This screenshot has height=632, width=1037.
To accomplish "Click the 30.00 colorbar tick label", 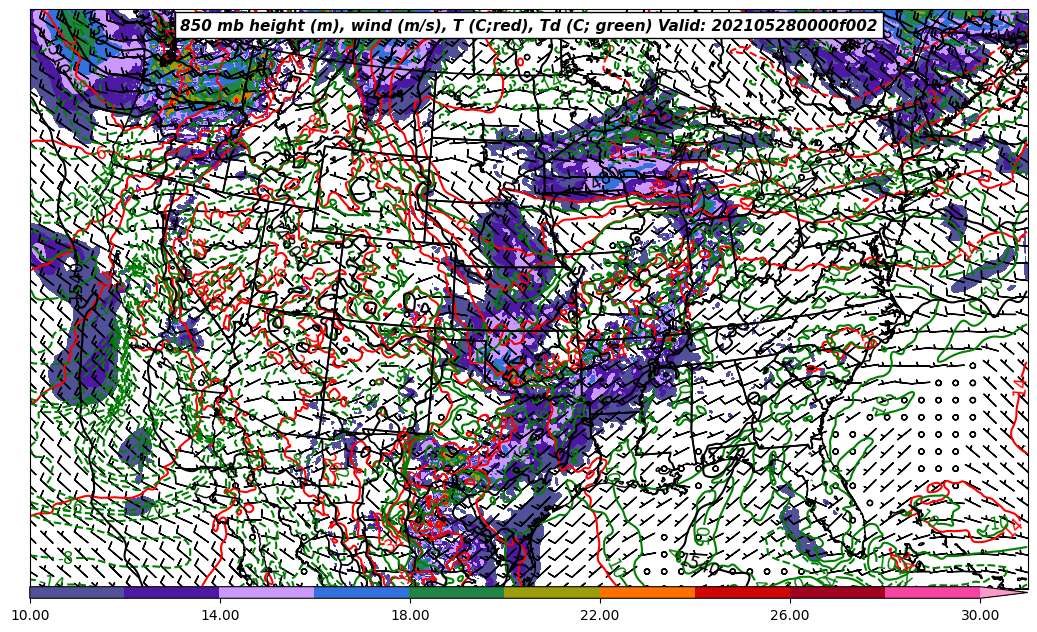I will click(x=980, y=615).
